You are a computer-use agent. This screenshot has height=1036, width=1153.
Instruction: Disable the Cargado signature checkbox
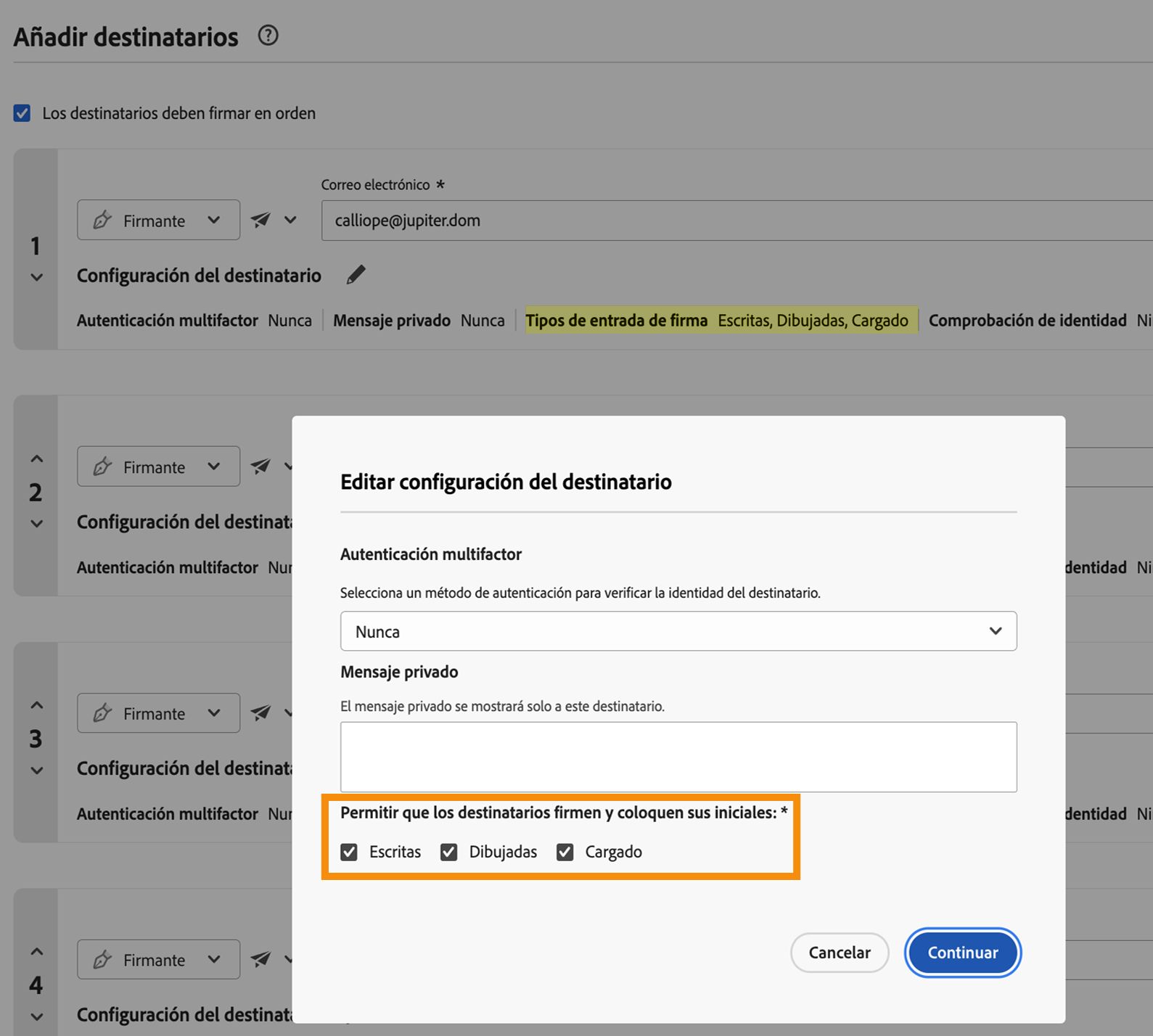tap(565, 852)
